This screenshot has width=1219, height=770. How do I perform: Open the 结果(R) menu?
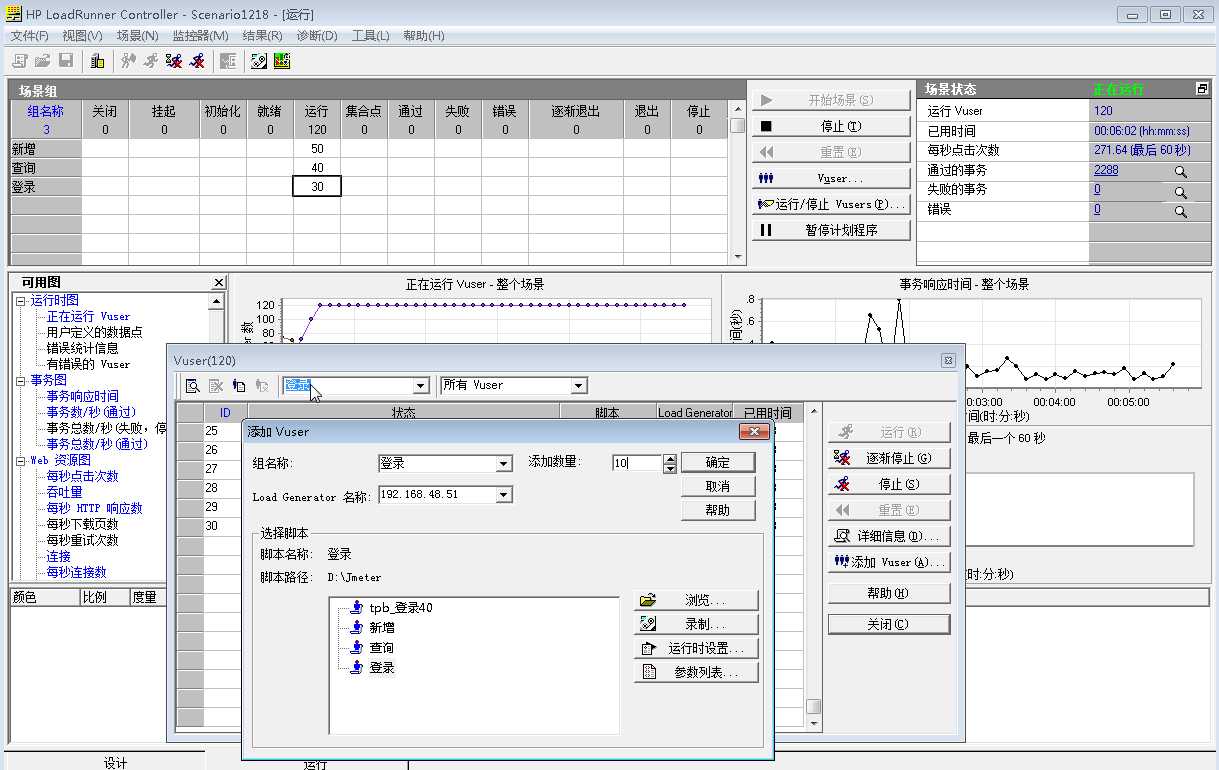tap(262, 36)
